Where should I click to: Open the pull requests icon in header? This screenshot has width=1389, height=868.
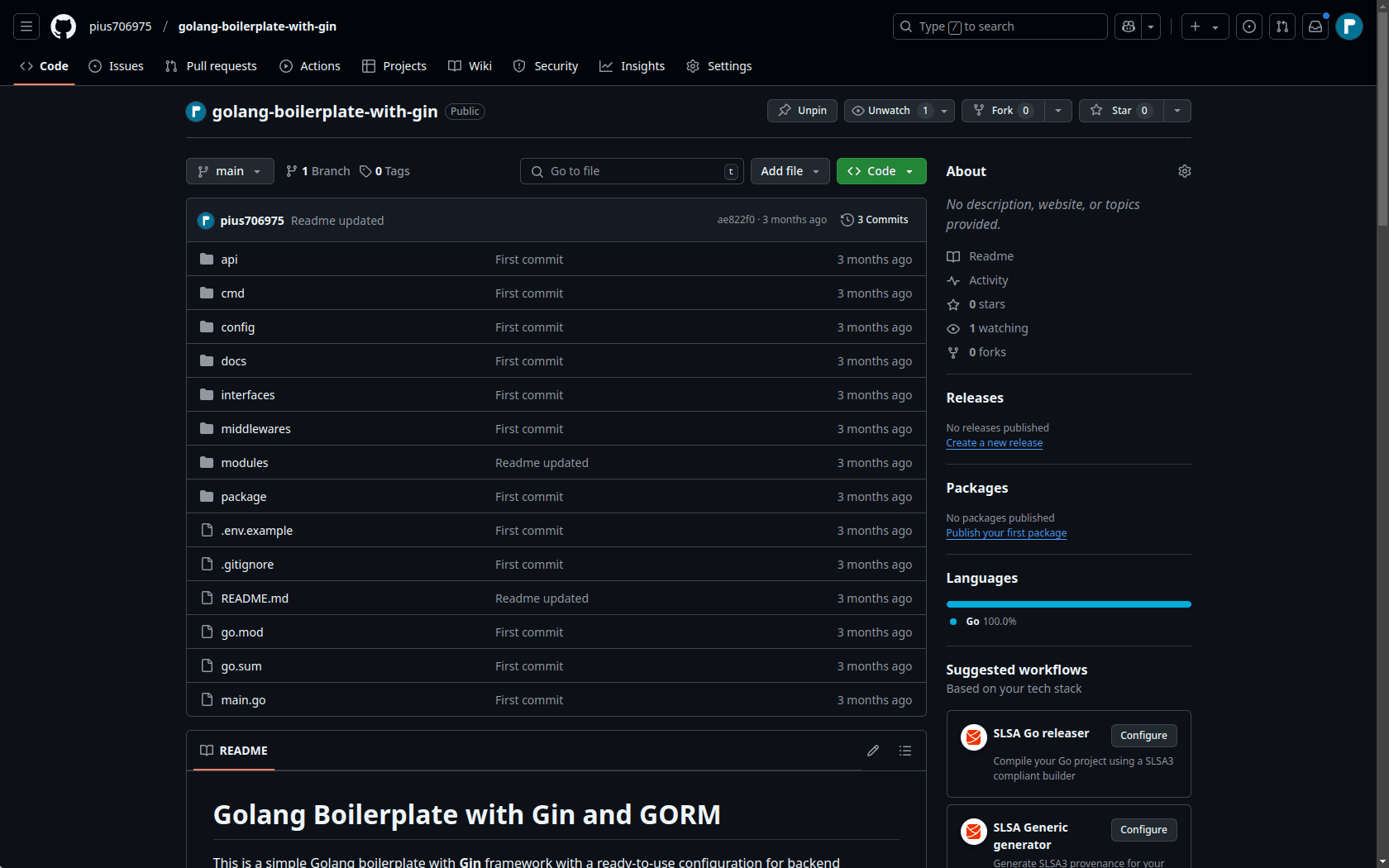click(1282, 26)
